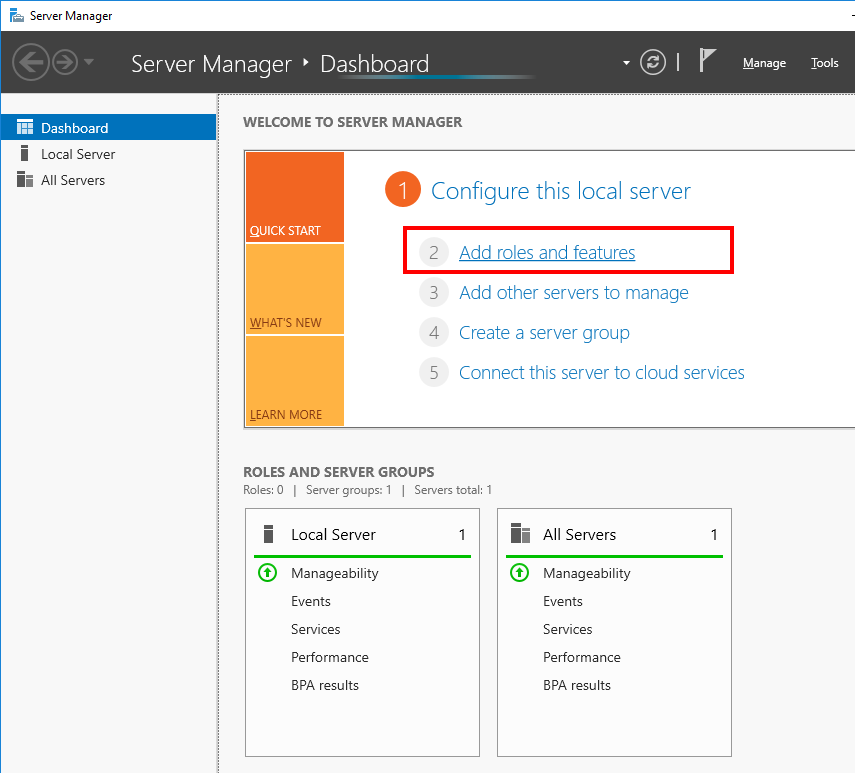
Task: Click the green status arrow in Local Server tile
Action: 267,573
